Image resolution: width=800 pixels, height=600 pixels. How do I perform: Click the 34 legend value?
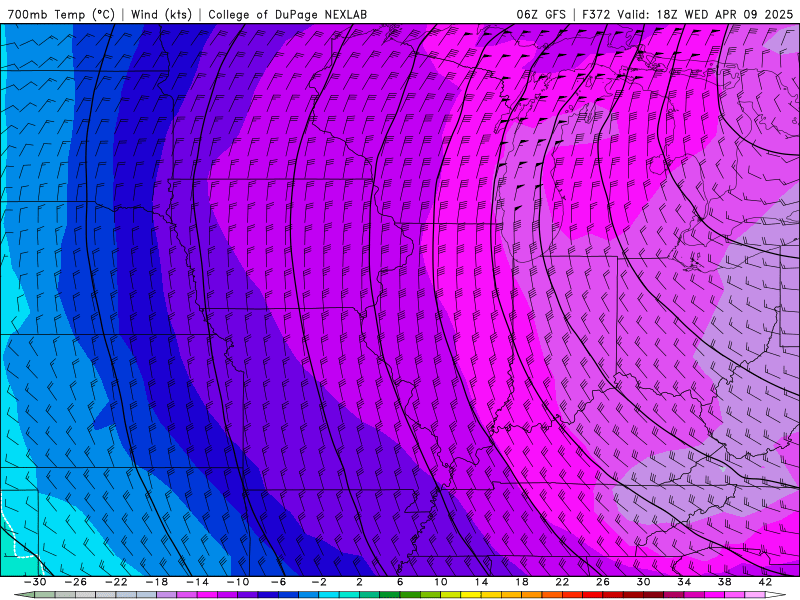[684, 582]
